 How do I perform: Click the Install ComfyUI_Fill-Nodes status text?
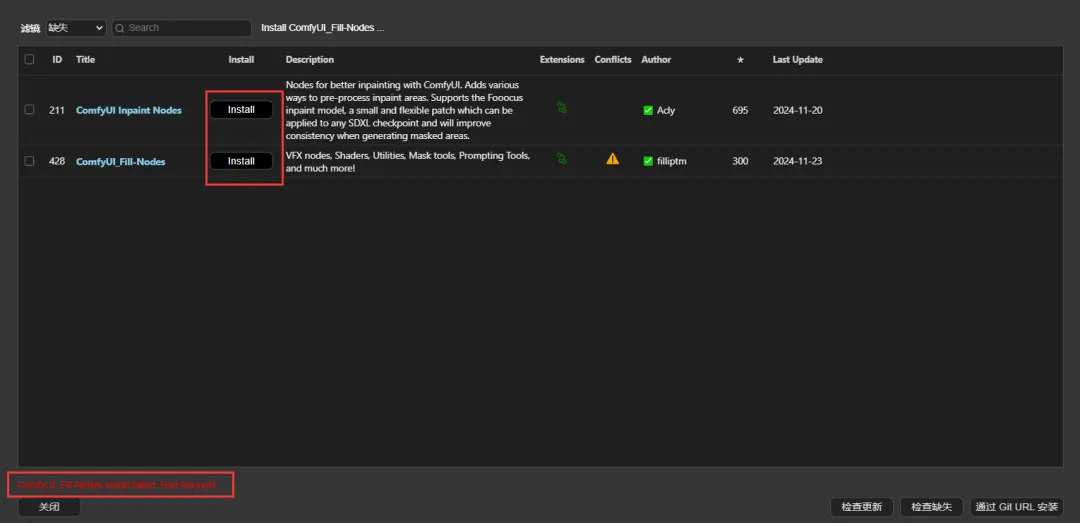[x=322, y=28]
